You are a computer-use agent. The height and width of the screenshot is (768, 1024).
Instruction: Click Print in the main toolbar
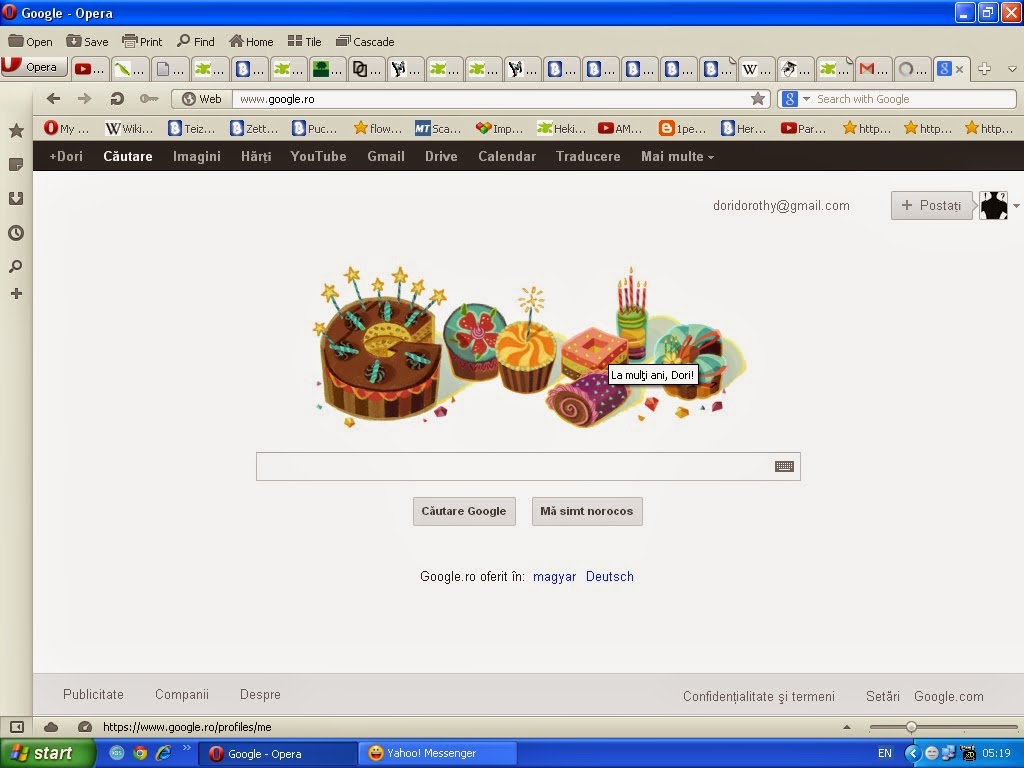coord(142,42)
